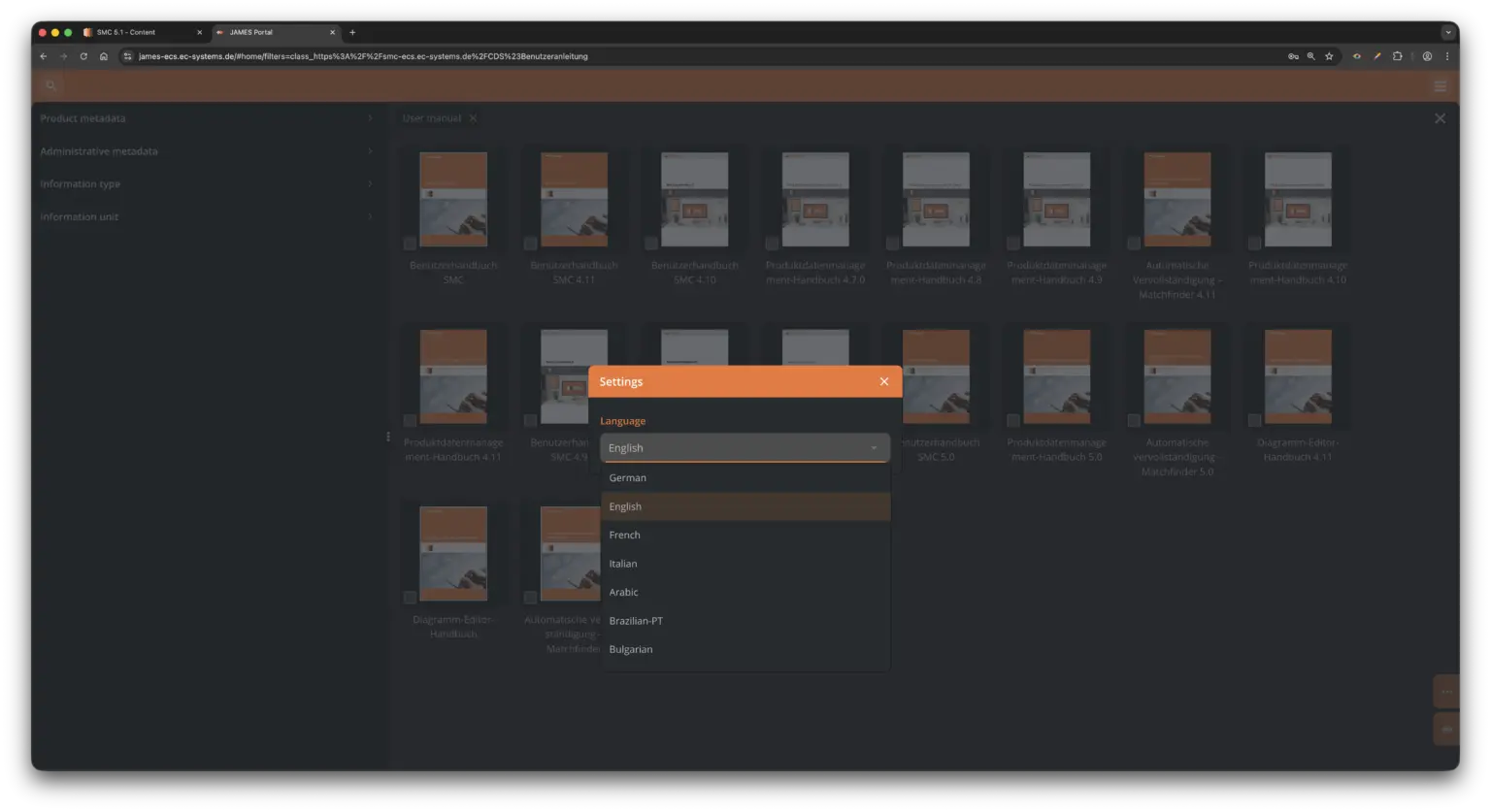Click the portal search magnifier icon

(51, 86)
